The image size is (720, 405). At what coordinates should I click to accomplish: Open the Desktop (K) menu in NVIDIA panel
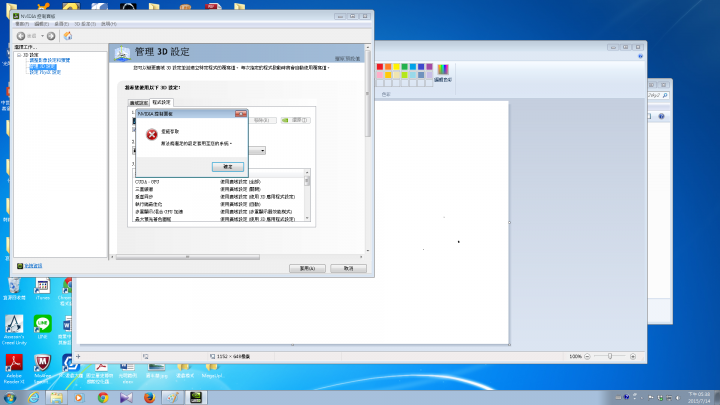click(x=61, y=24)
